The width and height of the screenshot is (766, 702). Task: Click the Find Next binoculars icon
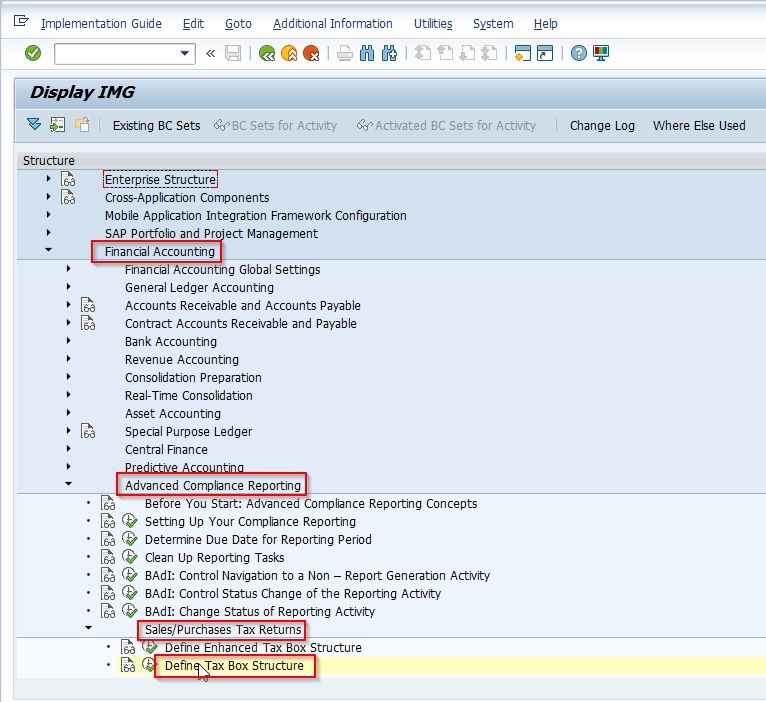389,53
